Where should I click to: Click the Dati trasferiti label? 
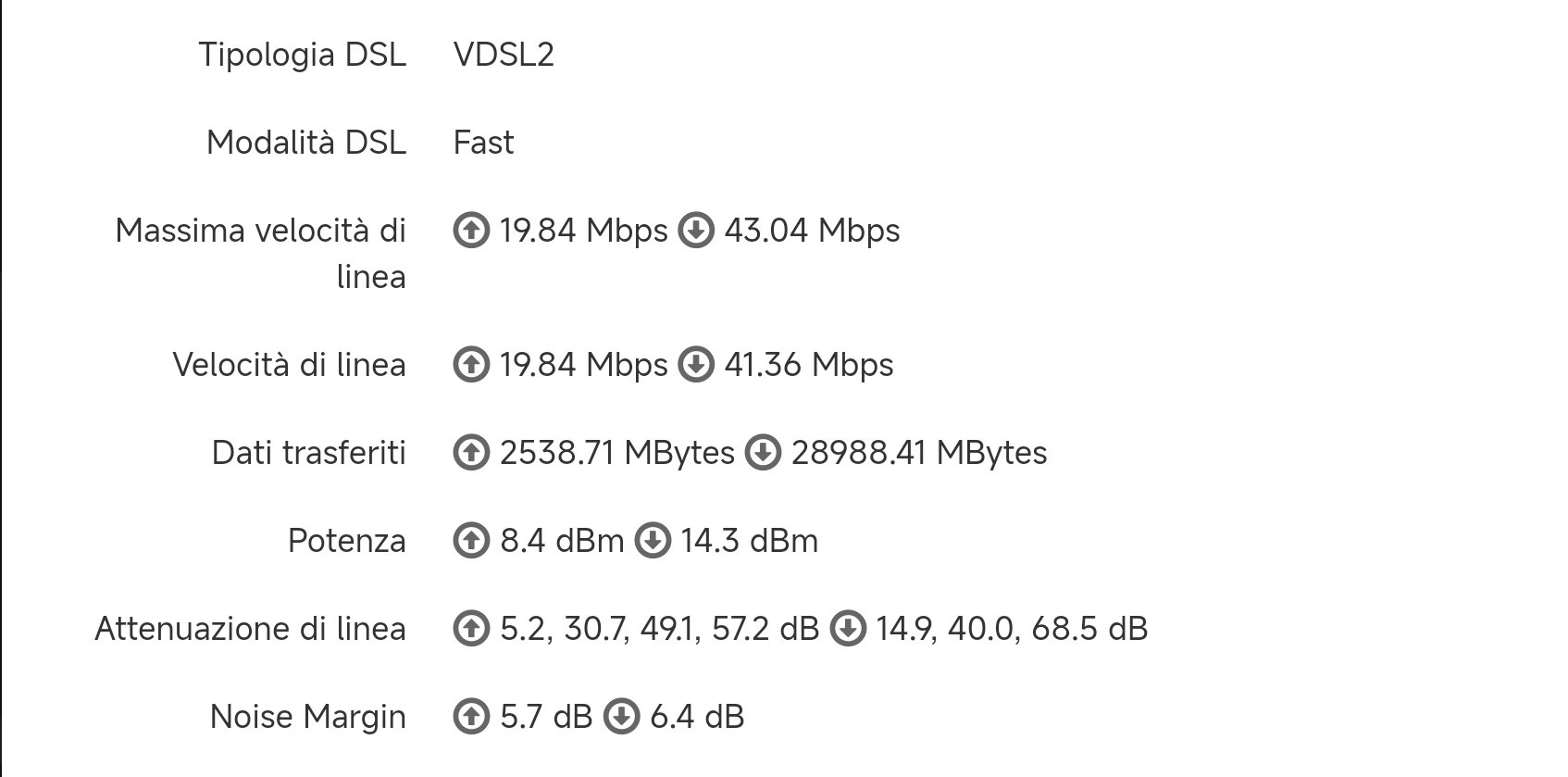click(309, 453)
